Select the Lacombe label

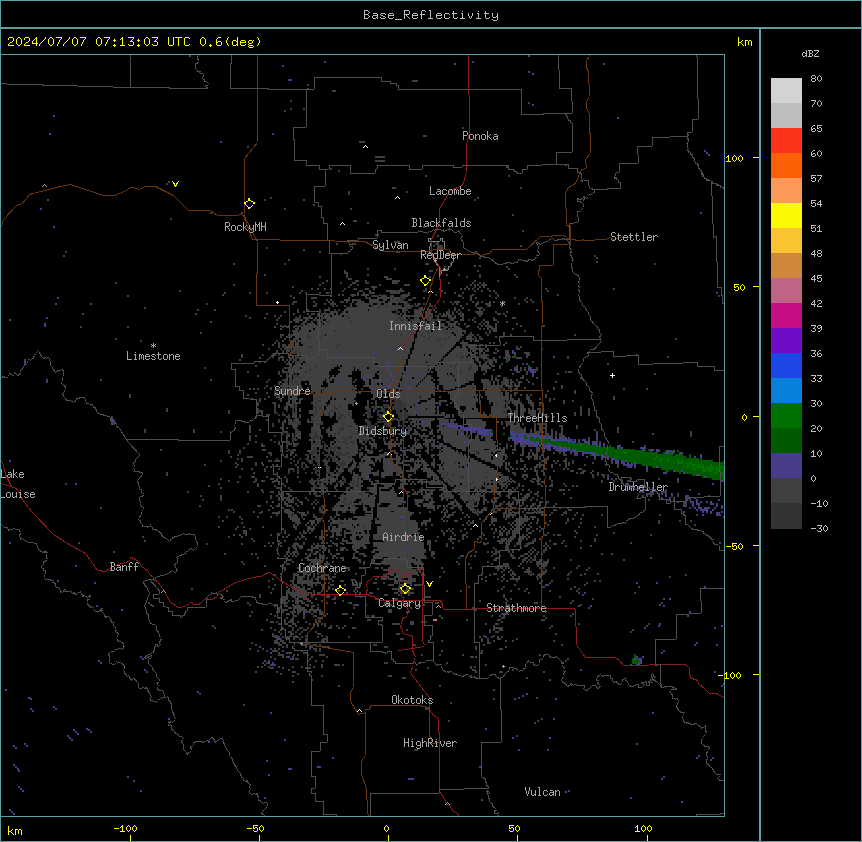pyautogui.click(x=450, y=191)
